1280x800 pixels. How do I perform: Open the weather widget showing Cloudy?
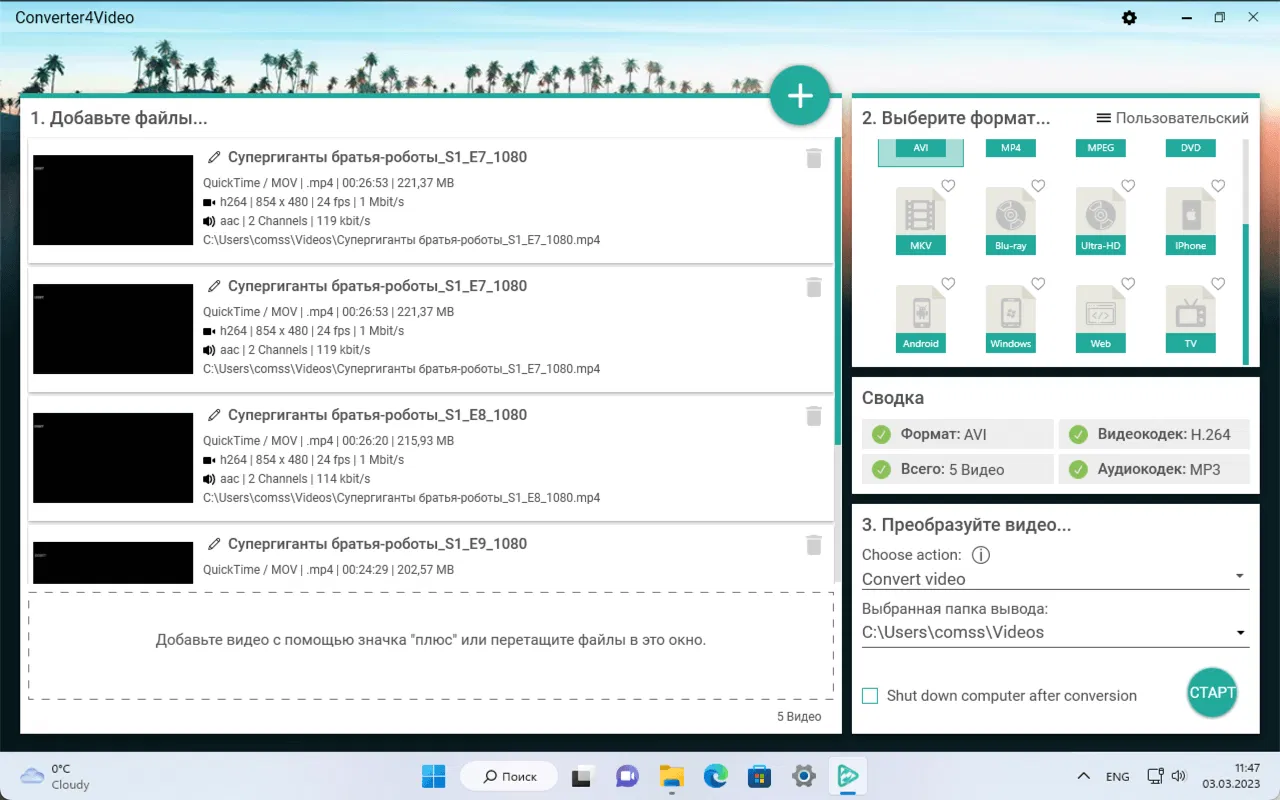pos(56,776)
